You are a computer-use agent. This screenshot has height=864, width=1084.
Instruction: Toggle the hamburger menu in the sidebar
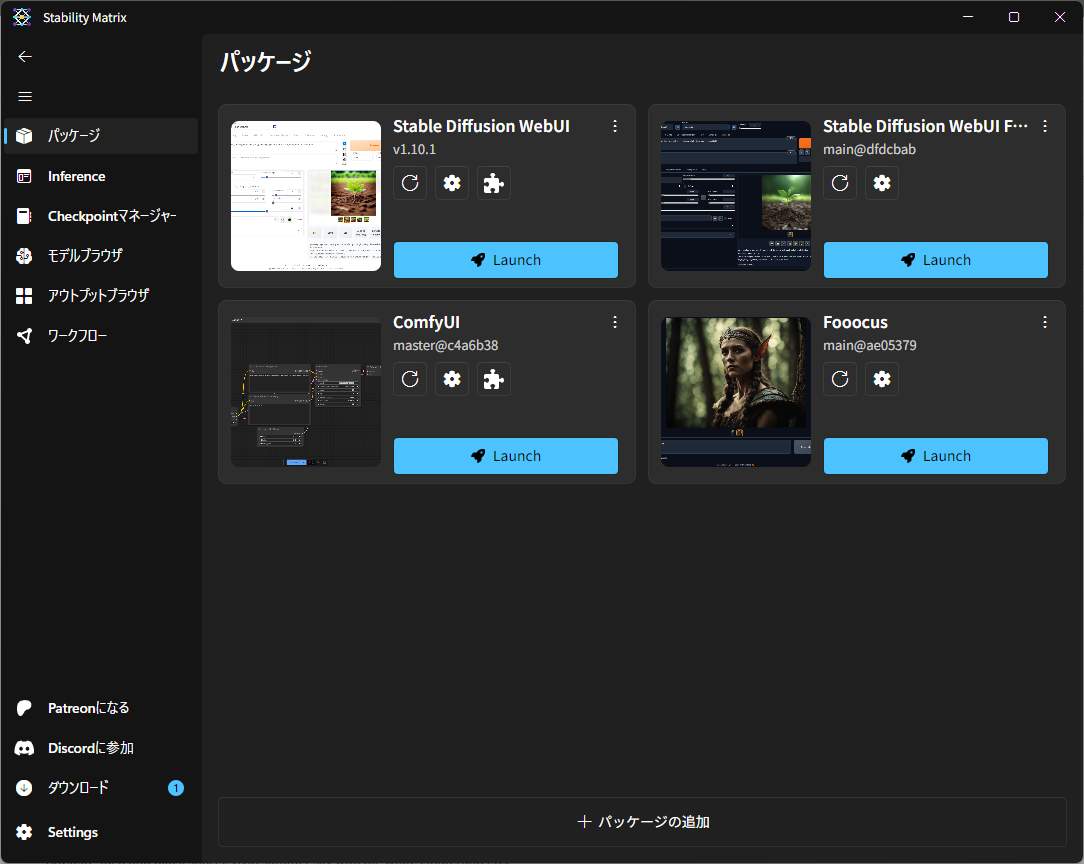pyautogui.click(x=25, y=97)
